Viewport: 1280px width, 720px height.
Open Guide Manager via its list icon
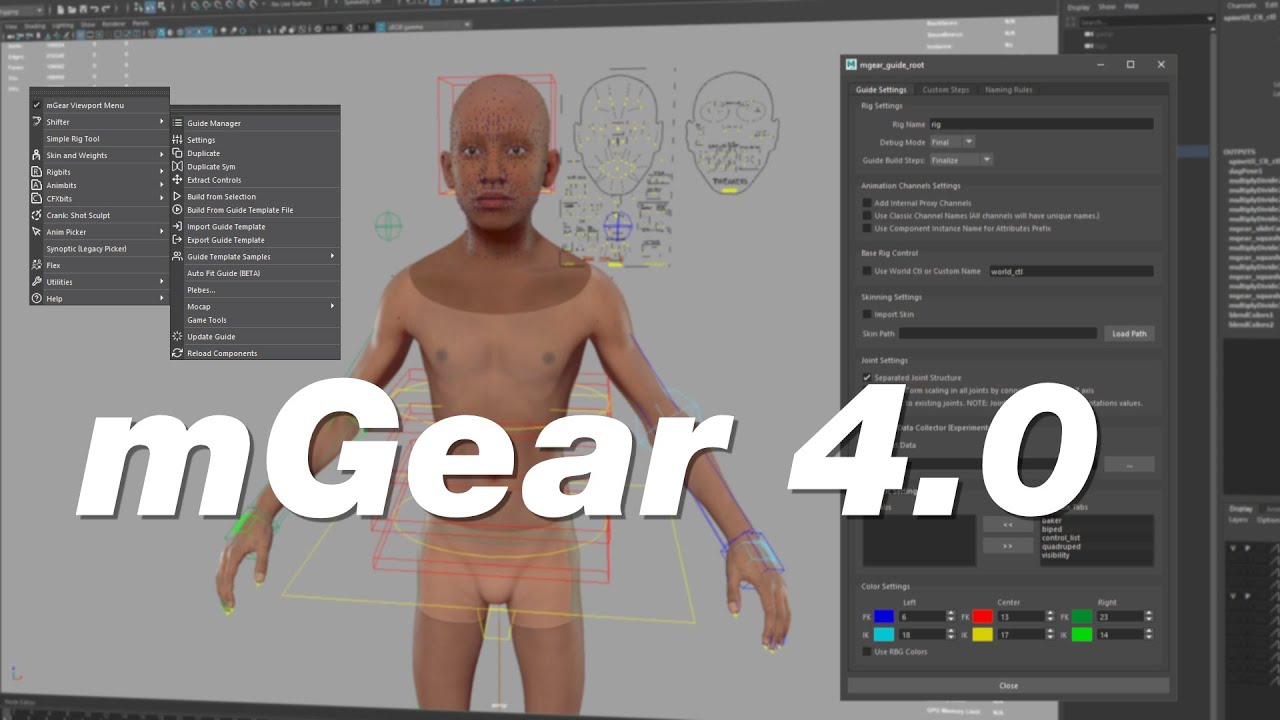tap(178, 123)
